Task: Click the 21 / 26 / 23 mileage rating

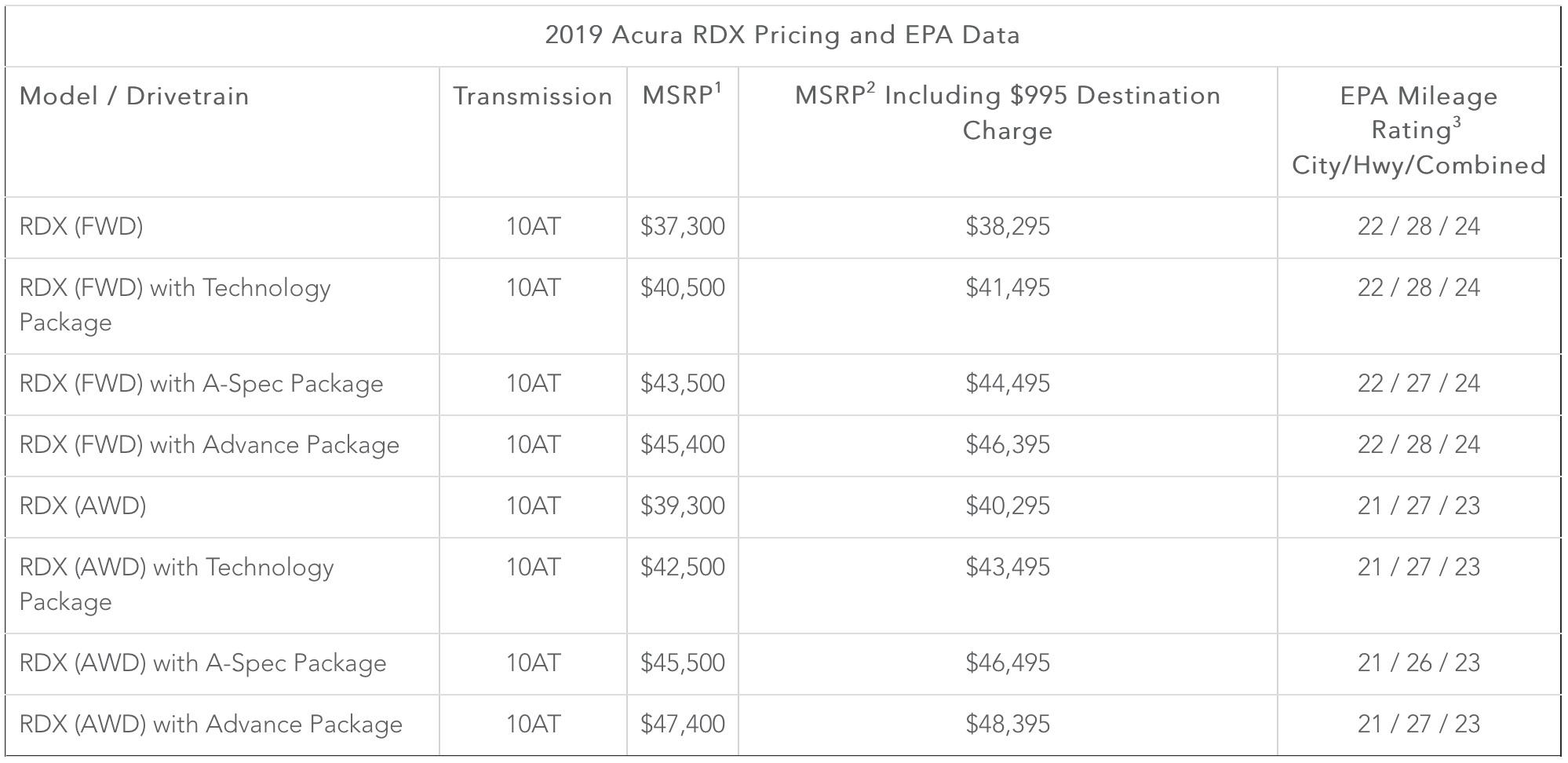Action: 1419,663
